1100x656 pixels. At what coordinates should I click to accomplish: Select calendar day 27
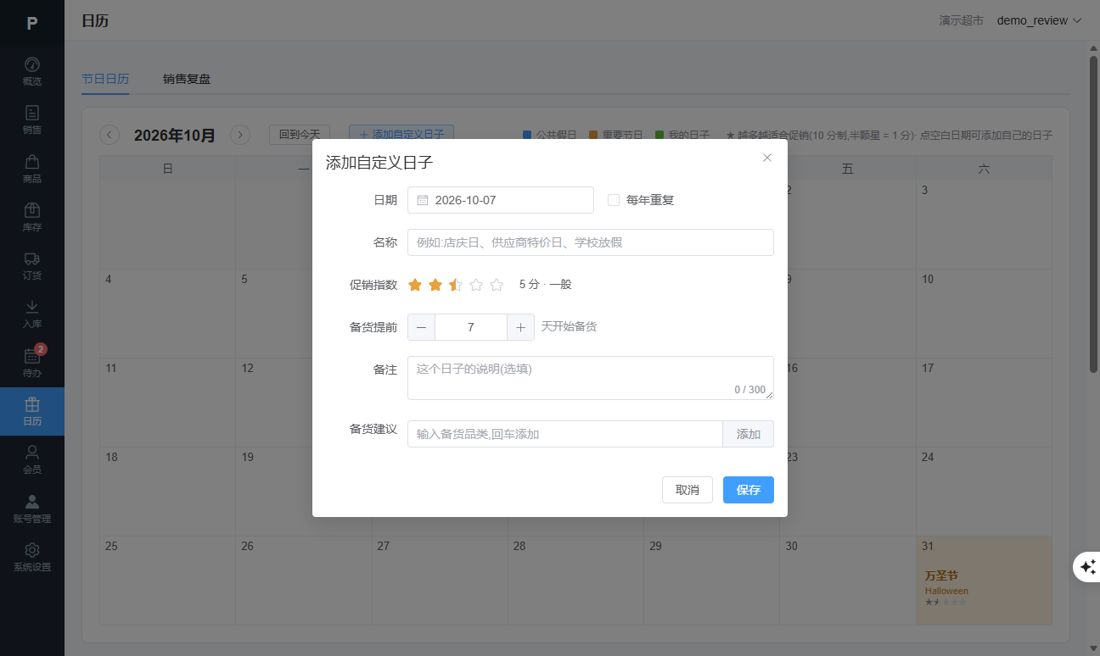[439, 580]
